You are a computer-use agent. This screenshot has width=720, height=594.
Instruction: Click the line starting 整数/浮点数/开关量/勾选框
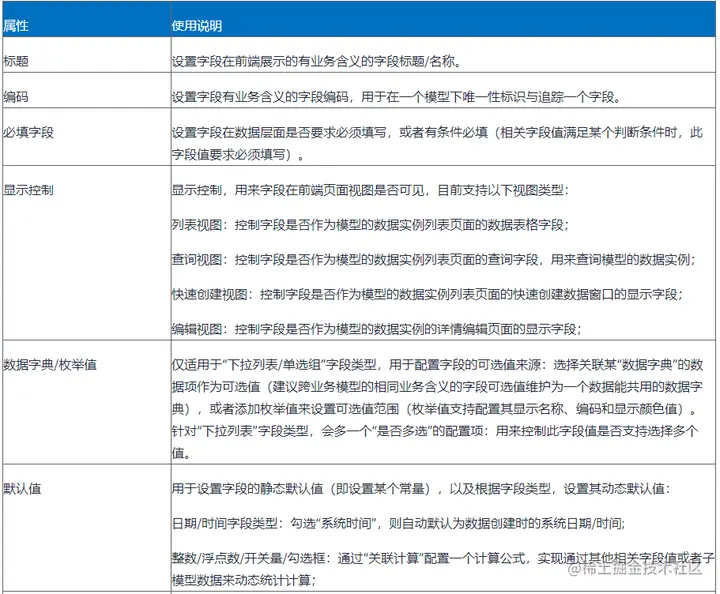pyautogui.click(x=443, y=558)
